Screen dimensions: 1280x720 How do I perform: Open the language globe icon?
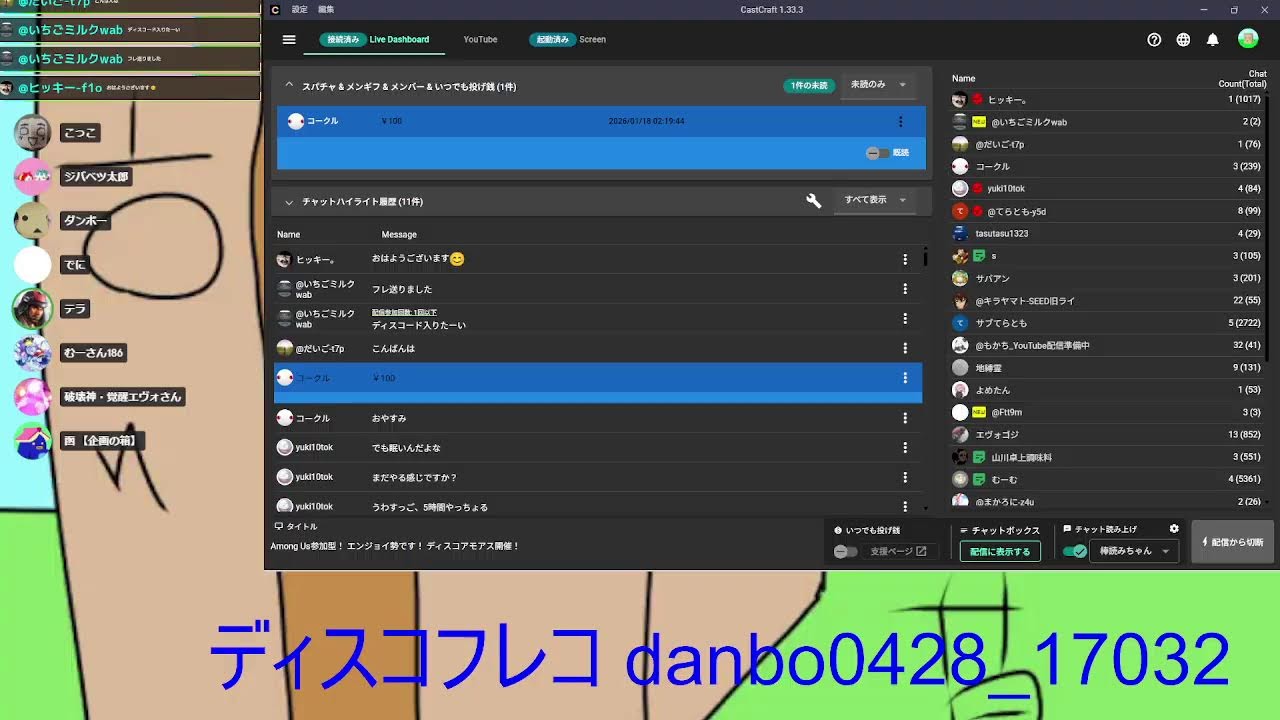tap(1183, 40)
